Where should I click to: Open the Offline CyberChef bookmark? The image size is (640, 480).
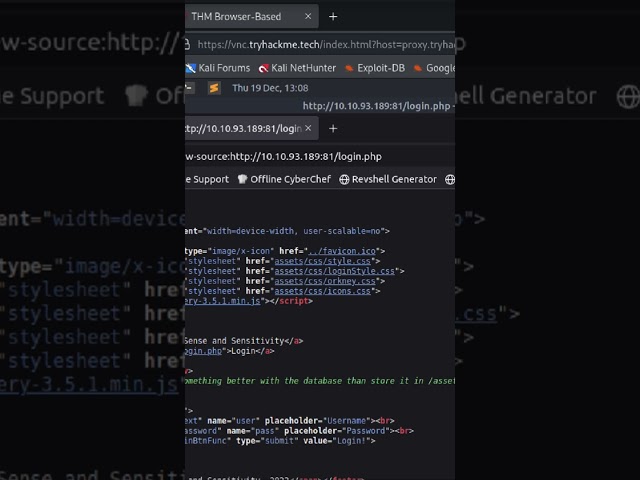point(284,179)
